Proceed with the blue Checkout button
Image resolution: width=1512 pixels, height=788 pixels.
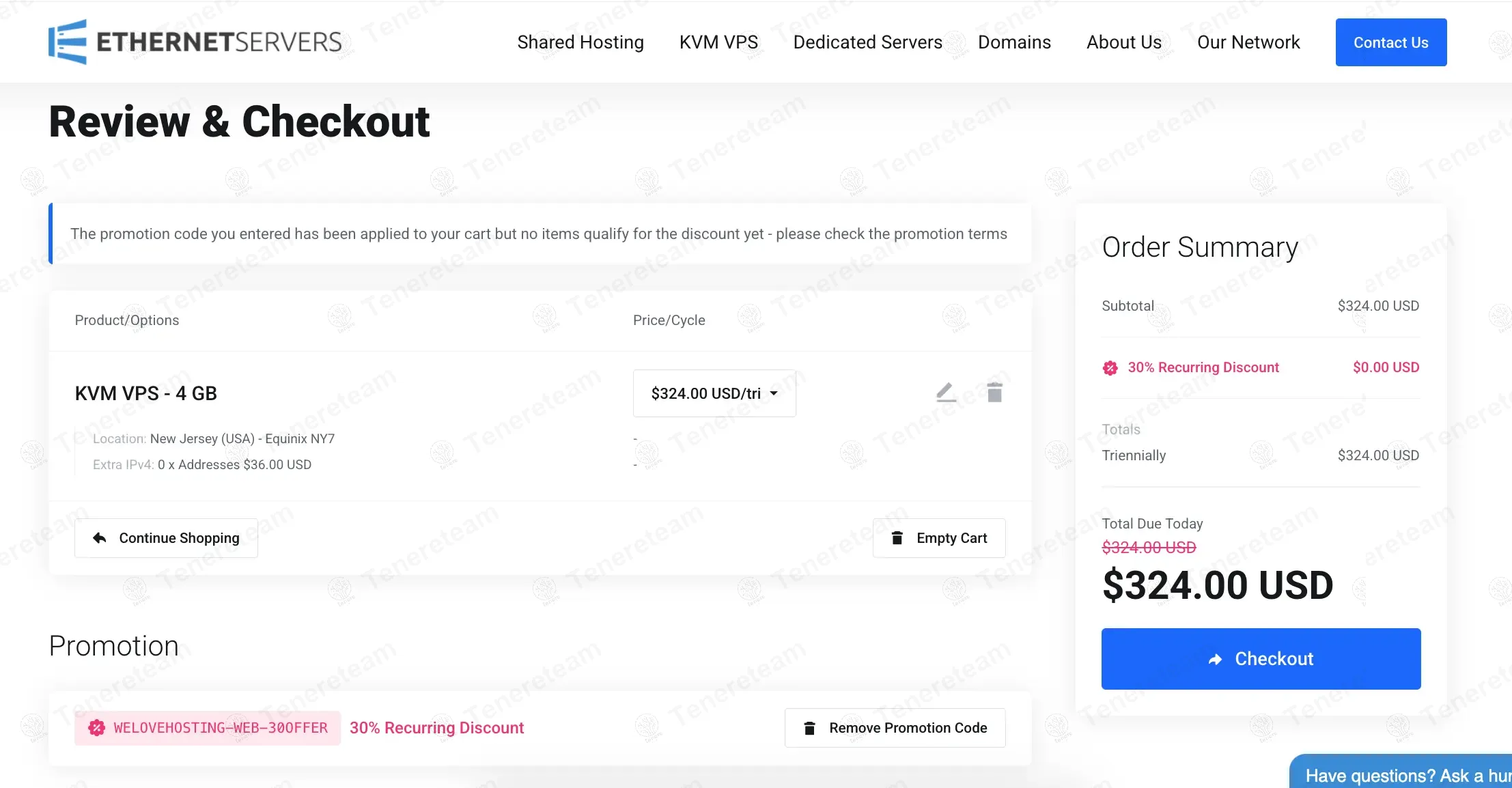(1261, 659)
